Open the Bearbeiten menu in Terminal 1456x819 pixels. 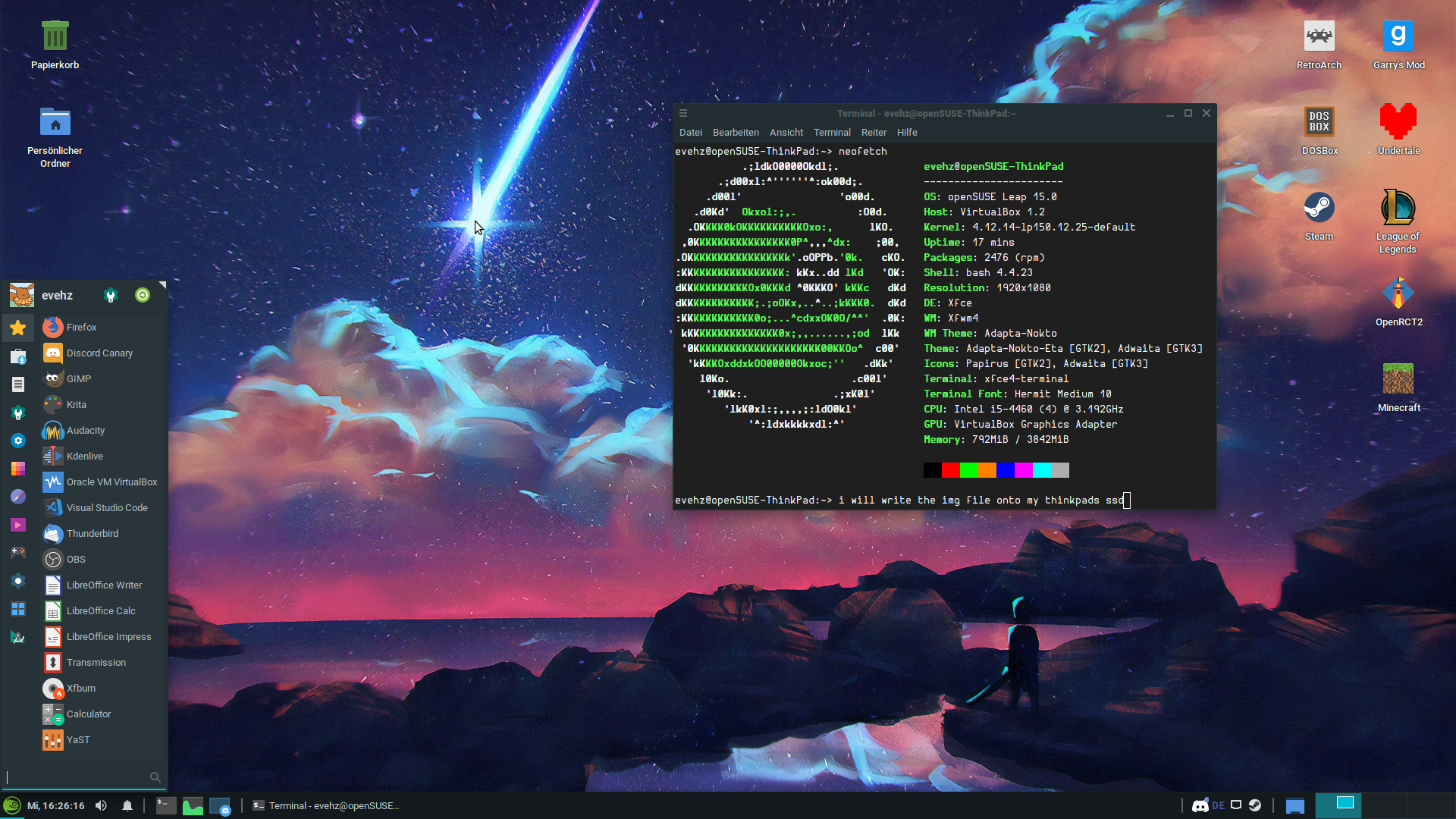[x=736, y=132]
